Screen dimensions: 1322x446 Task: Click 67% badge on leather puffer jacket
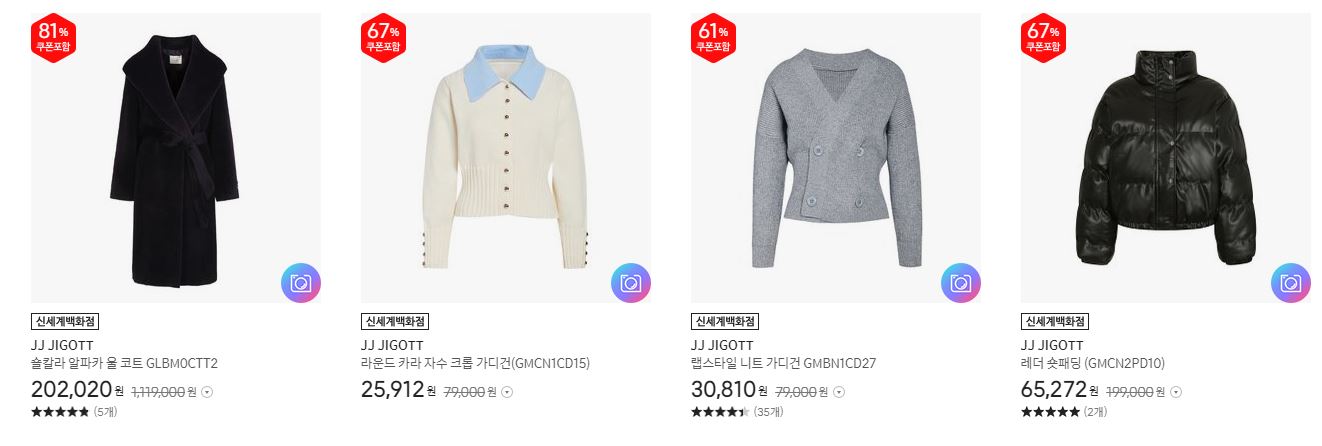pos(1043,38)
